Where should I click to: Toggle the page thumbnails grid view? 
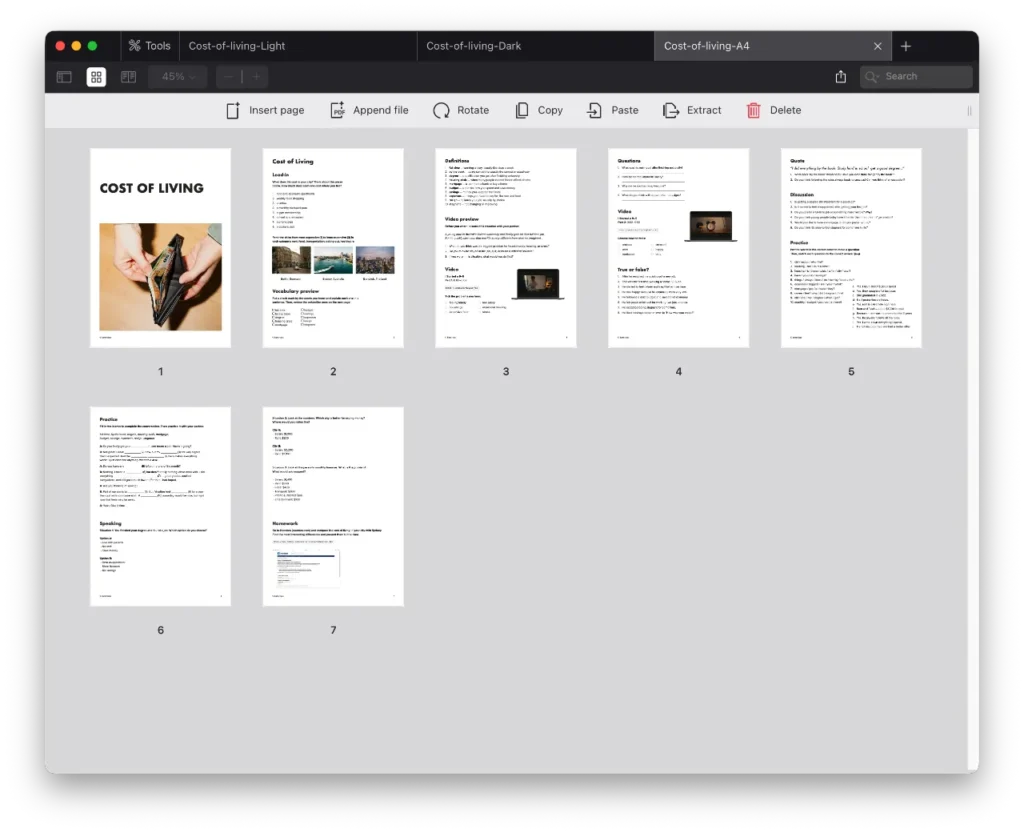pos(96,77)
